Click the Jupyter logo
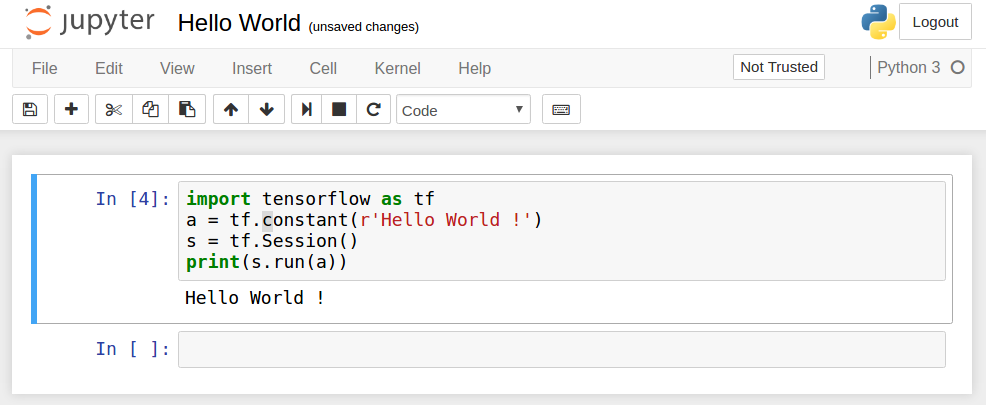This screenshot has width=986, height=405. [x=89, y=23]
